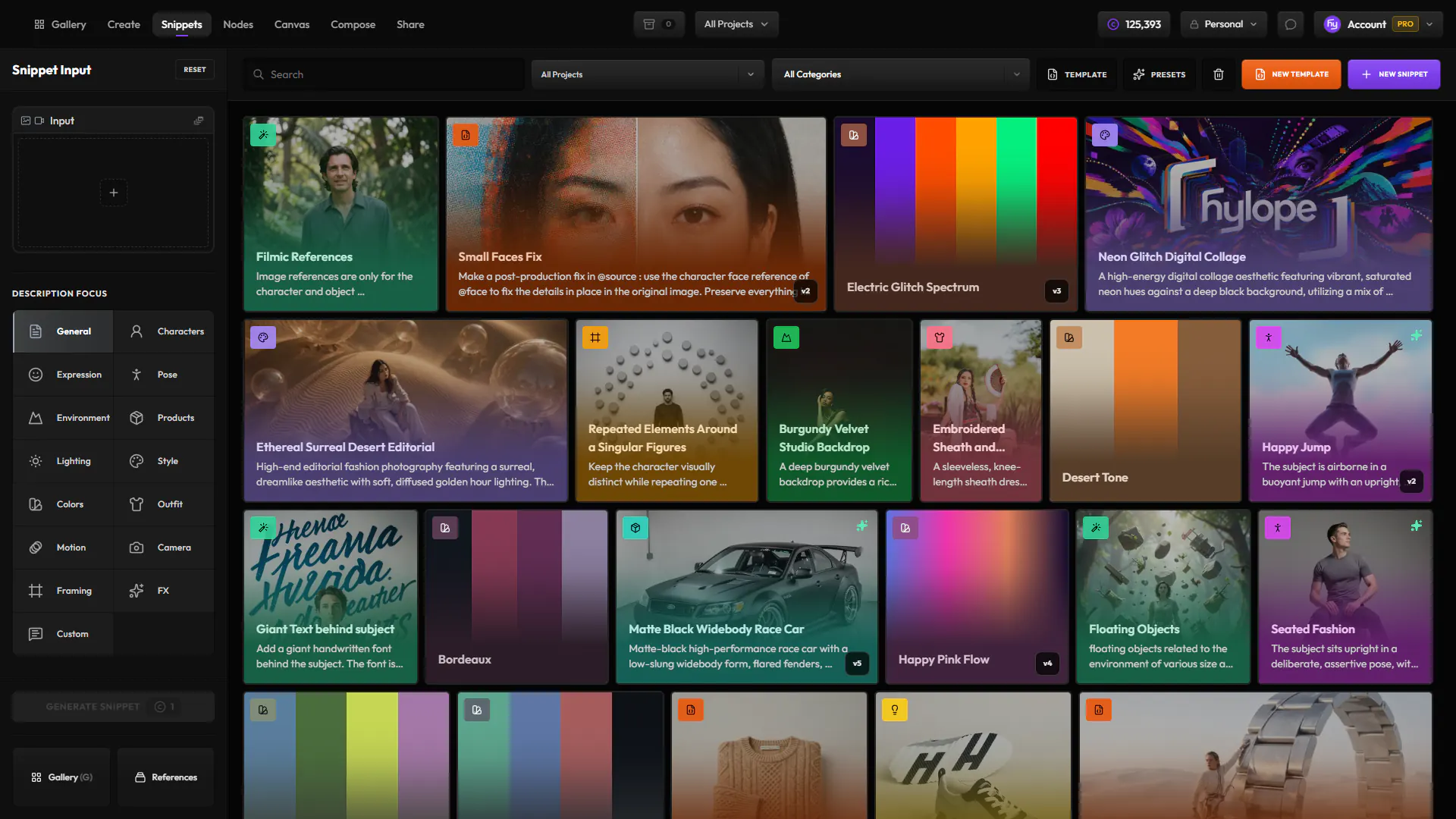Click the palette icon on Neon Glitch Collage
The image size is (1456, 819).
pyautogui.click(x=1105, y=135)
